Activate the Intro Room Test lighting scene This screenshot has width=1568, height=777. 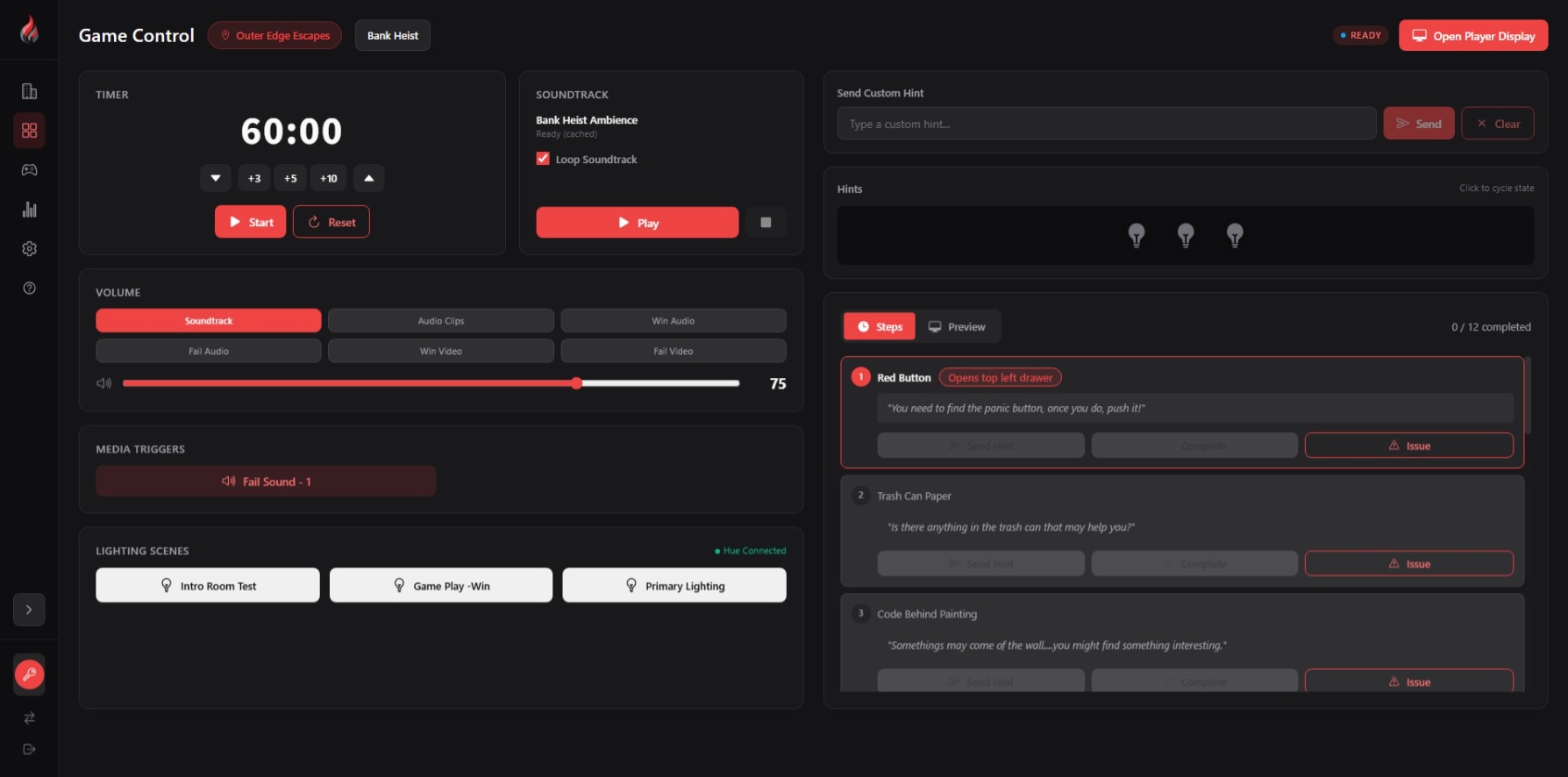pos(208,586)
